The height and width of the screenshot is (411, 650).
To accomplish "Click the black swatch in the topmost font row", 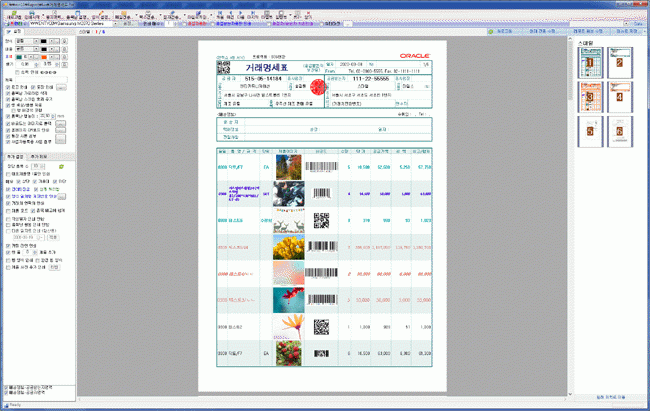I will pyautogui.click(x=44, y=41).
